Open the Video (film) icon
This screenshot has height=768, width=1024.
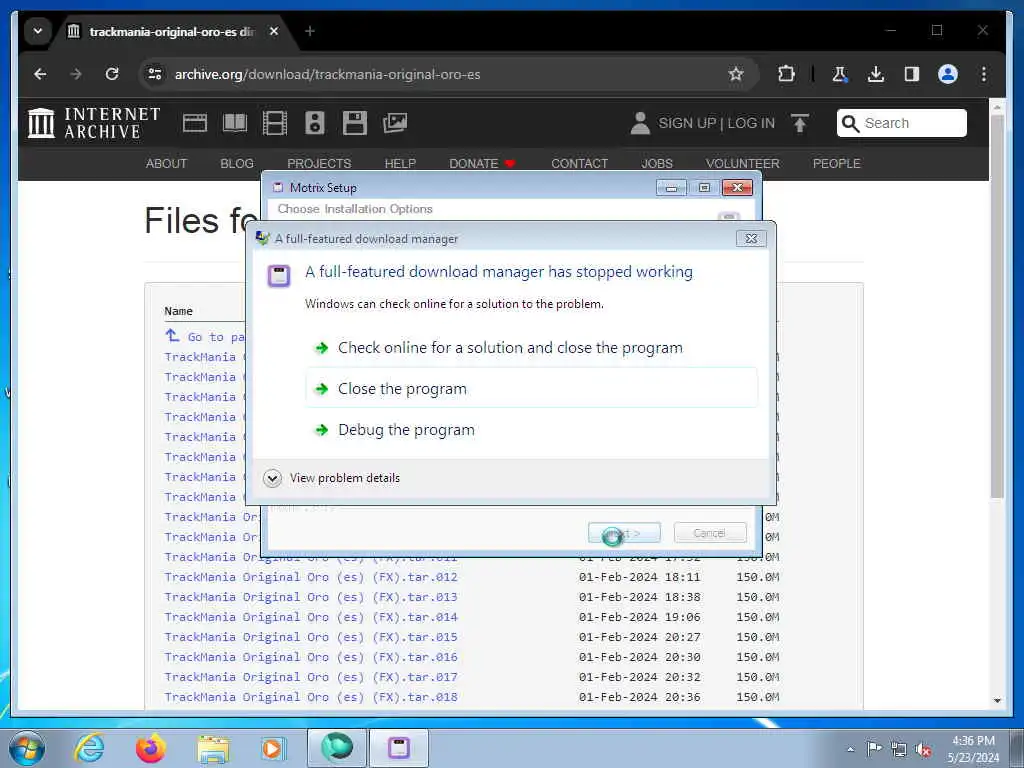pyautogui.click(x=274, y=123)
